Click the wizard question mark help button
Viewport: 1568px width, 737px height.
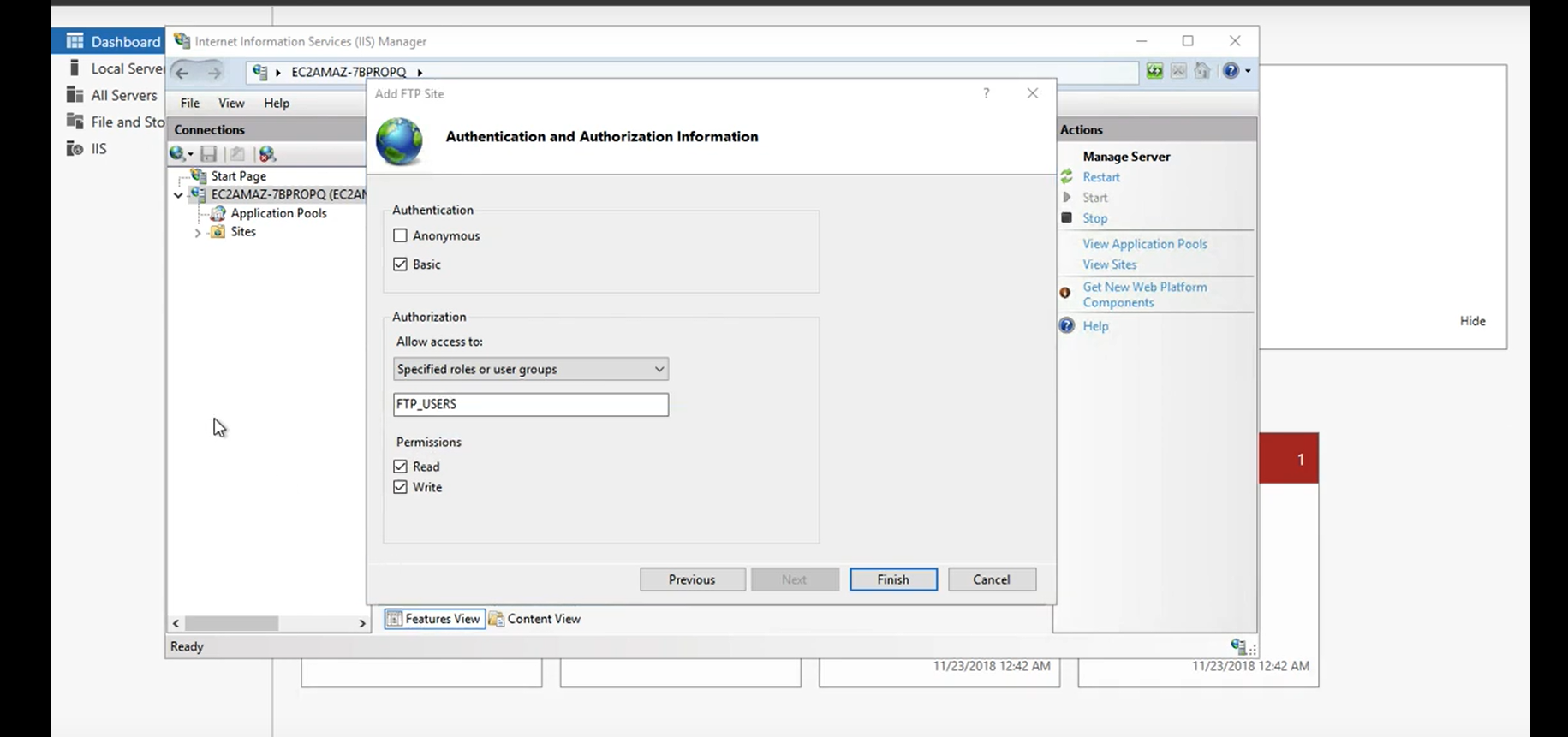987,93
